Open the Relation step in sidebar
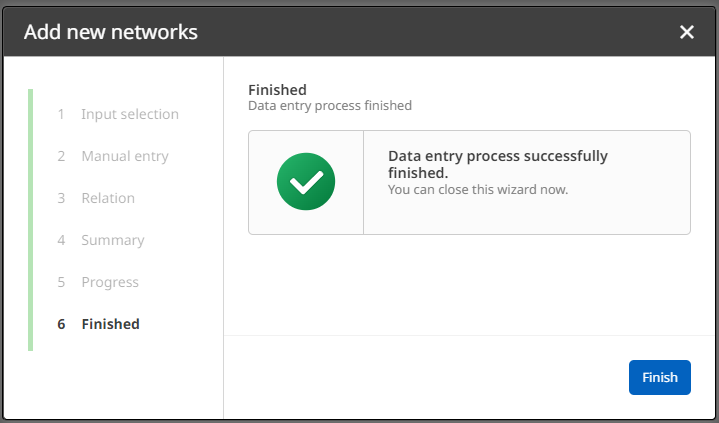 tap(108, 198)
